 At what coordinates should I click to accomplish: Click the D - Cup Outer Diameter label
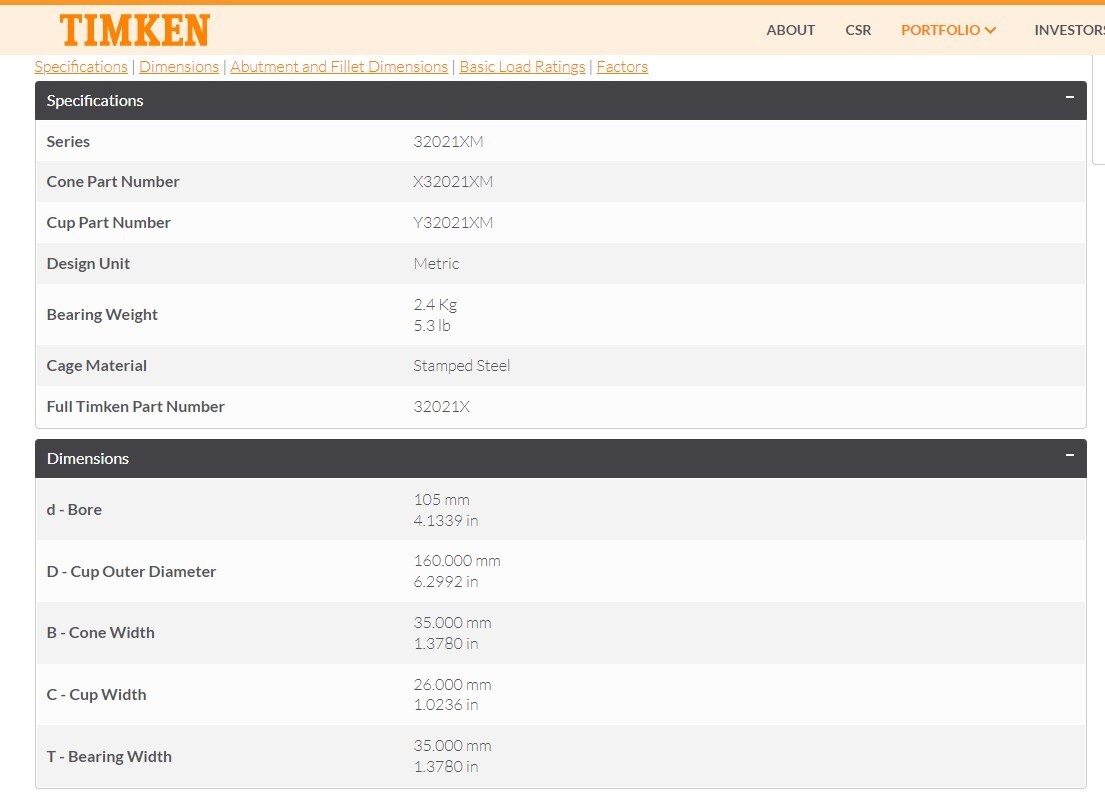tap(131, 571)
